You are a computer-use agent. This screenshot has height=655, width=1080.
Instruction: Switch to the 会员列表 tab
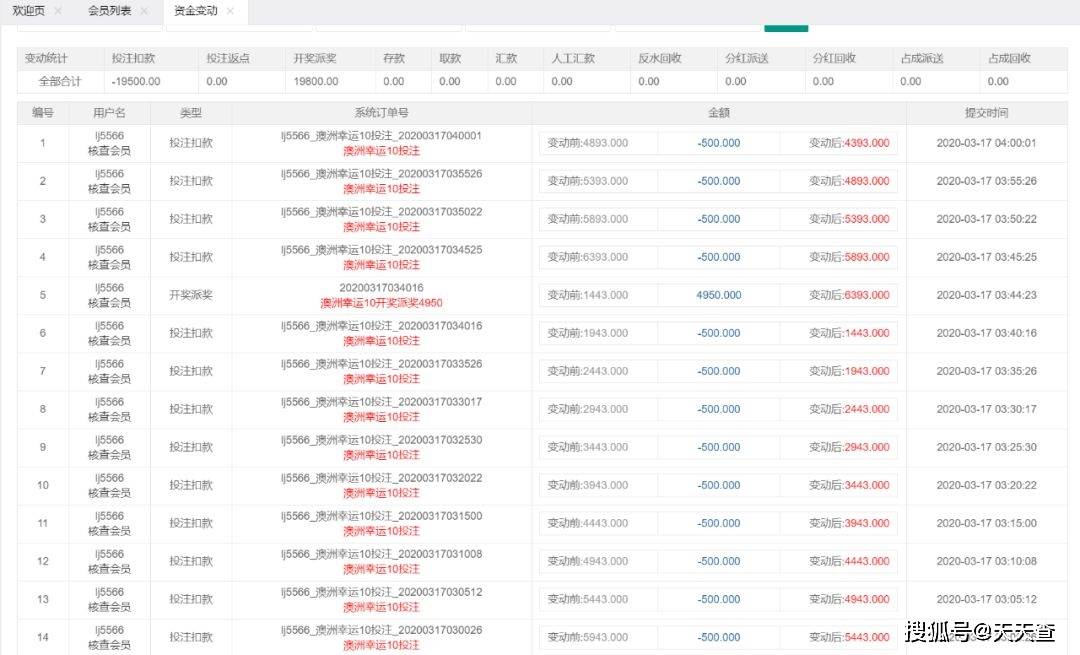(x=110, y=10)
